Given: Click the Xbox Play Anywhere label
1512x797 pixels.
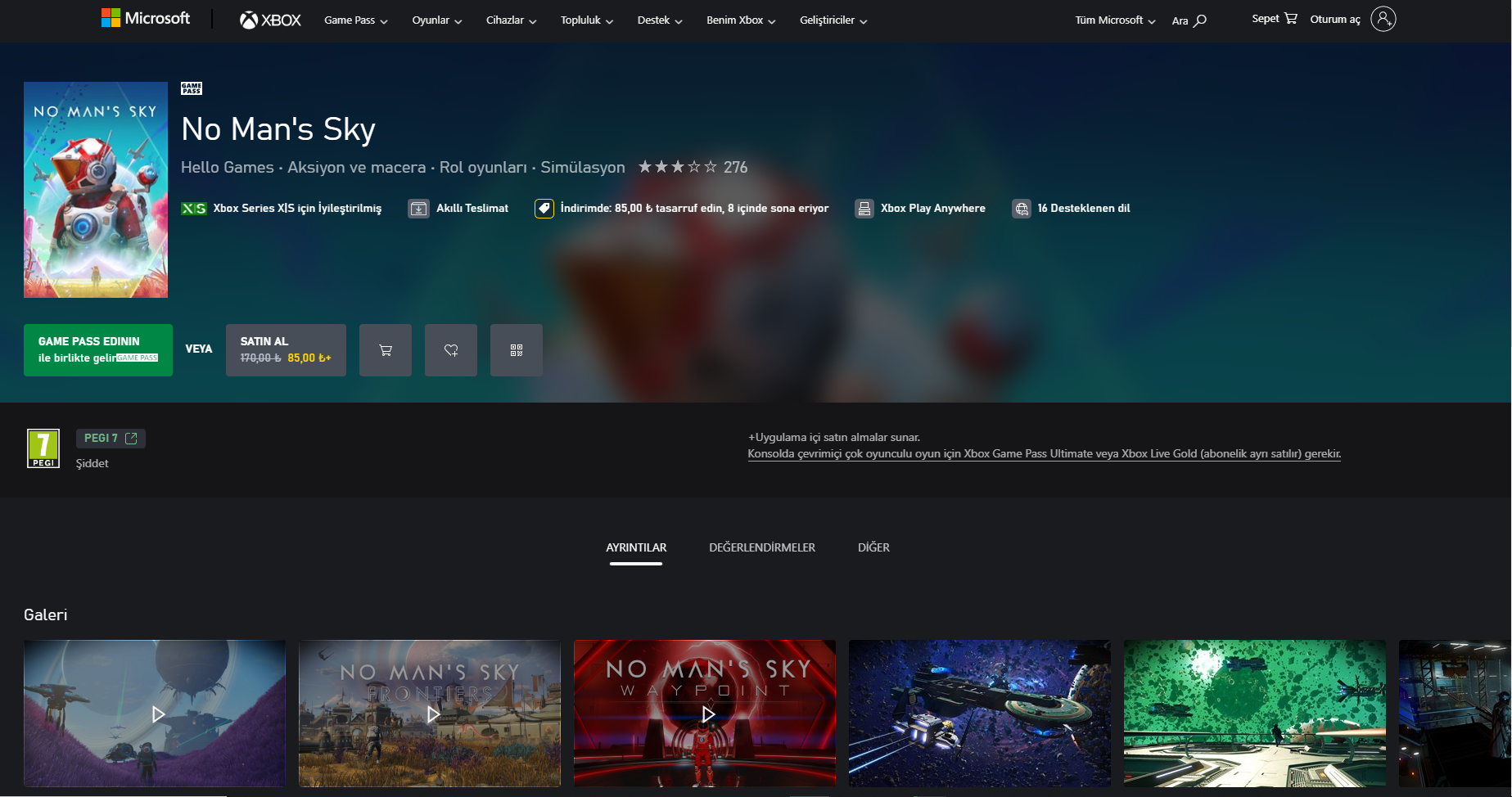Looking at the screenshot, I should [933, 209].
